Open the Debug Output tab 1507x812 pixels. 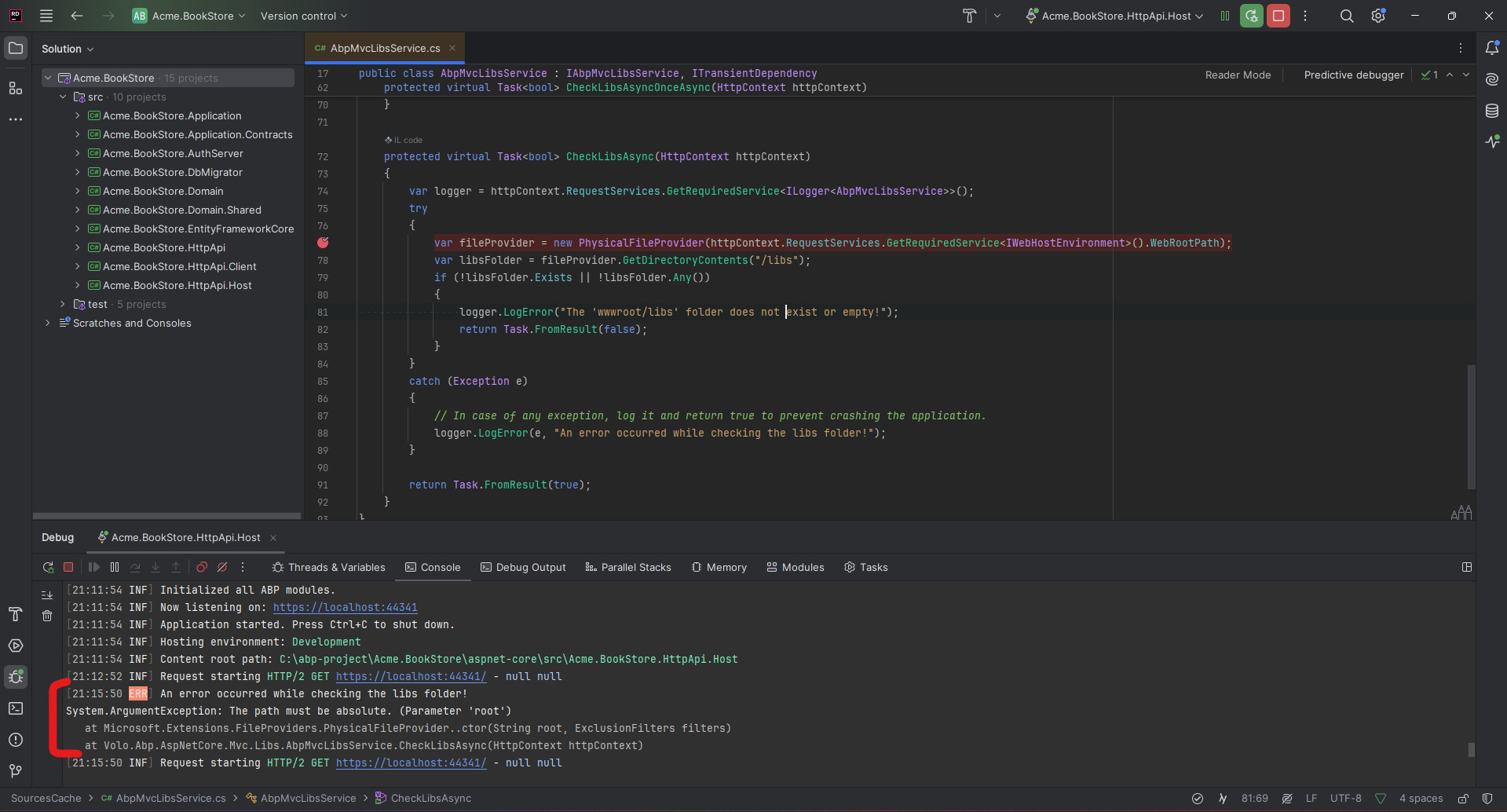[523, 567]
